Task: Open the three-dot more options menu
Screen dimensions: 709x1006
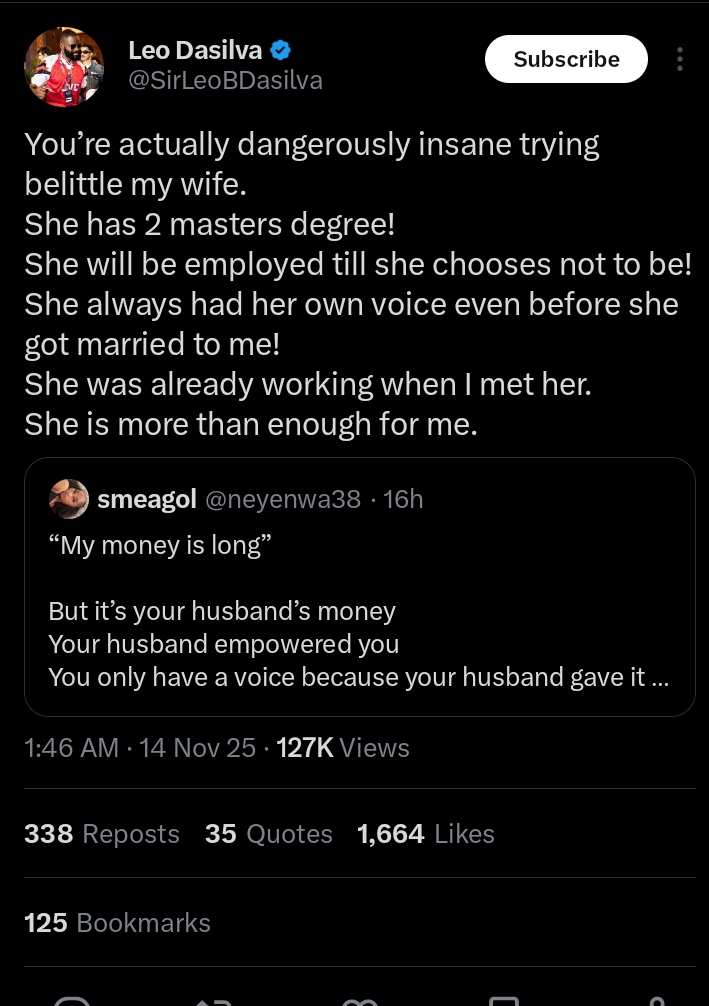Action: pos(680,60)
